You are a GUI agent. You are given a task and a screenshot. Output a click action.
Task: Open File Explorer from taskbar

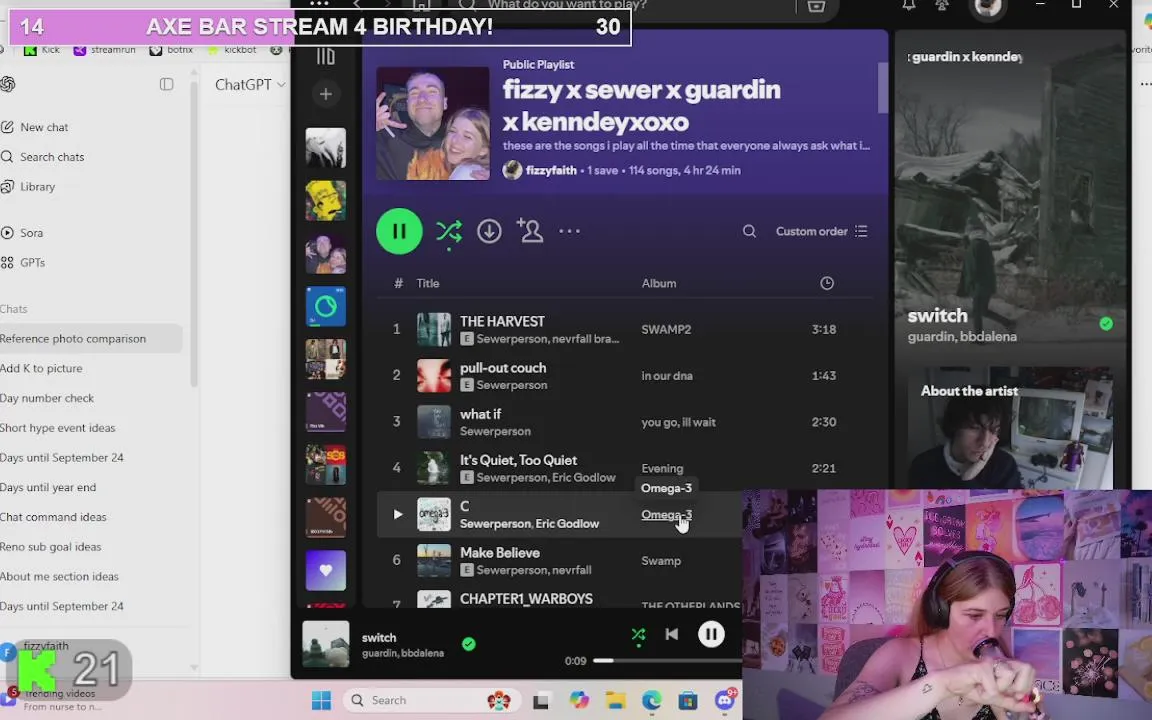coord(616,701)
